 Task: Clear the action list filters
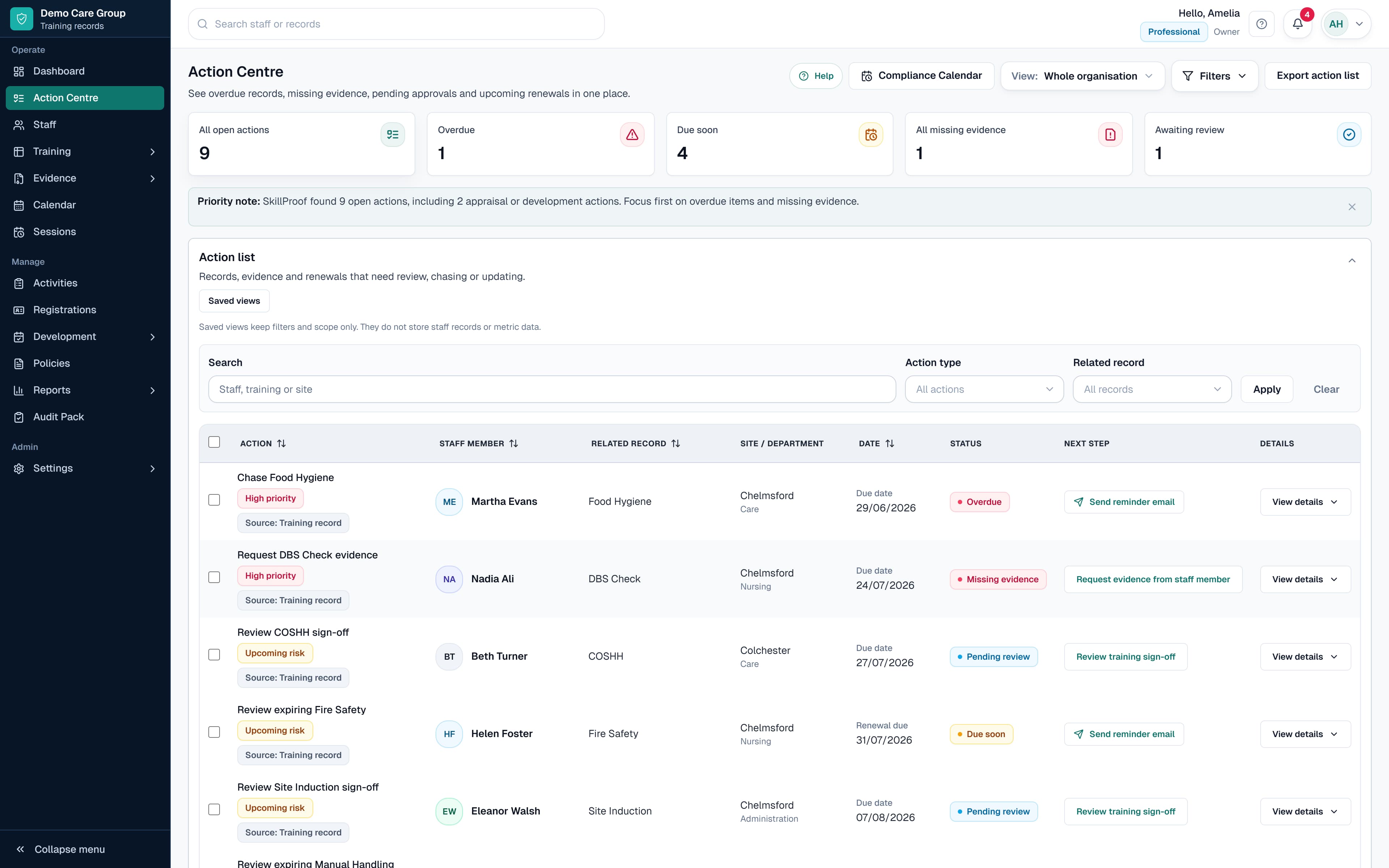click(1326, 389)
